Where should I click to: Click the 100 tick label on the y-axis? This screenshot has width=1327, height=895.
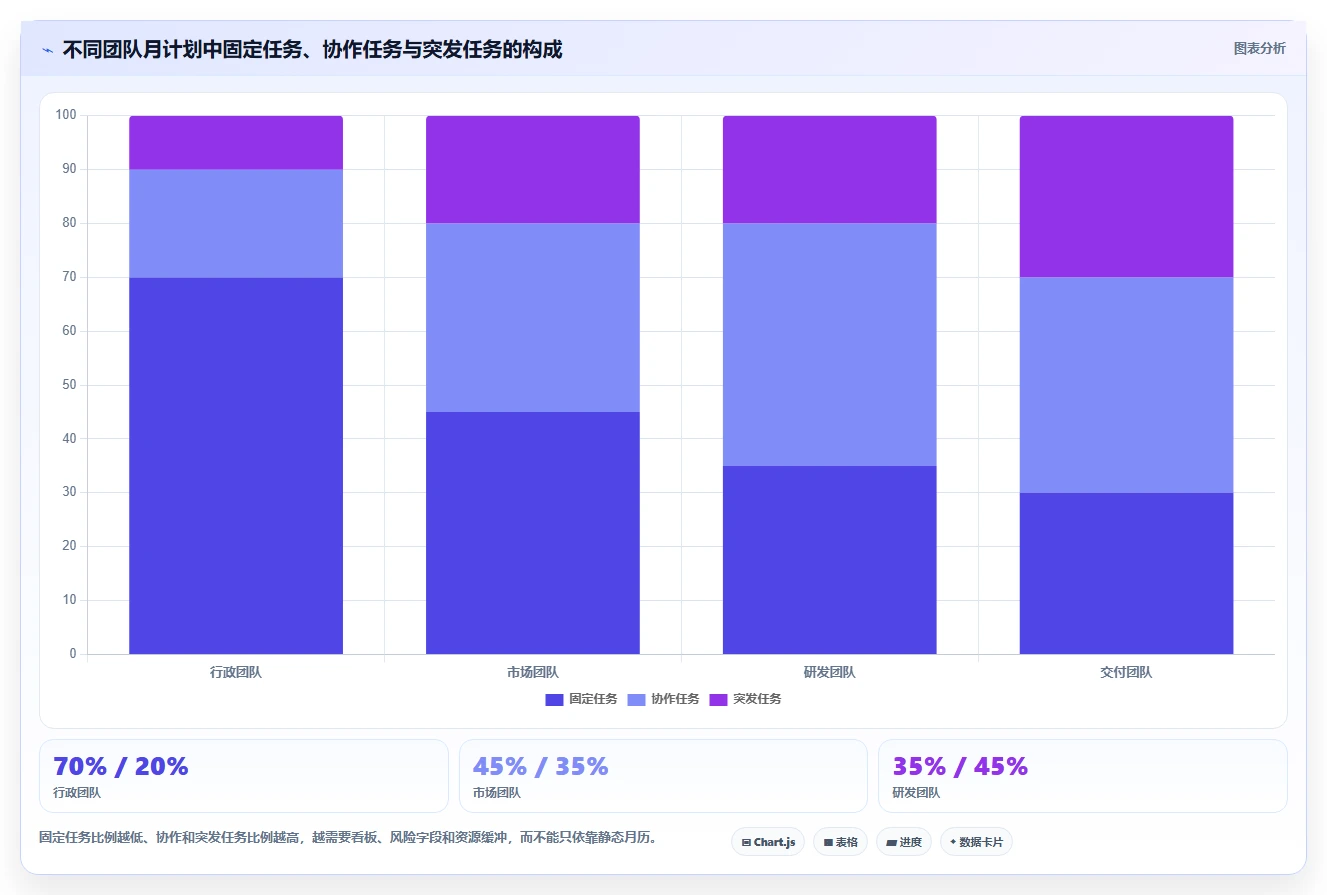pos(66,115)
